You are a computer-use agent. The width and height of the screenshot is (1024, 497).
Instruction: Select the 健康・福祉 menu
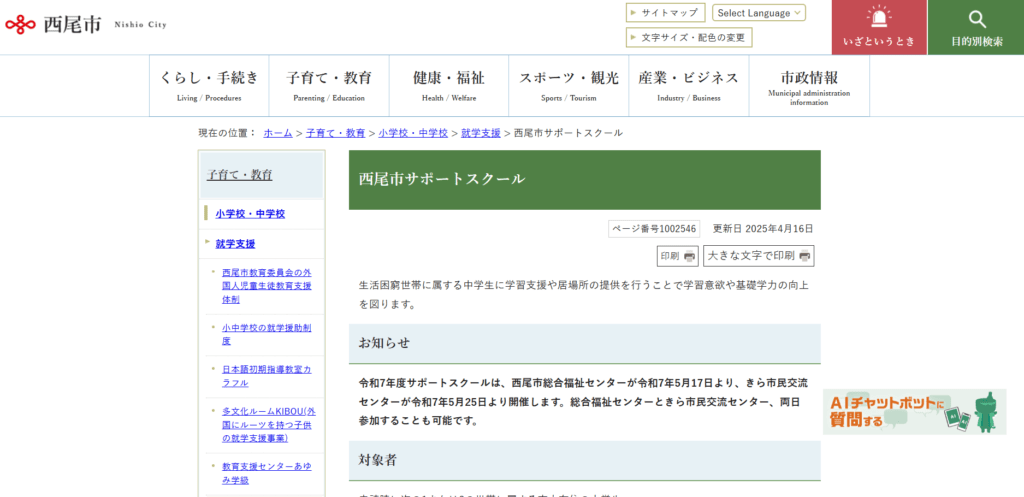[x=449, y=85]
